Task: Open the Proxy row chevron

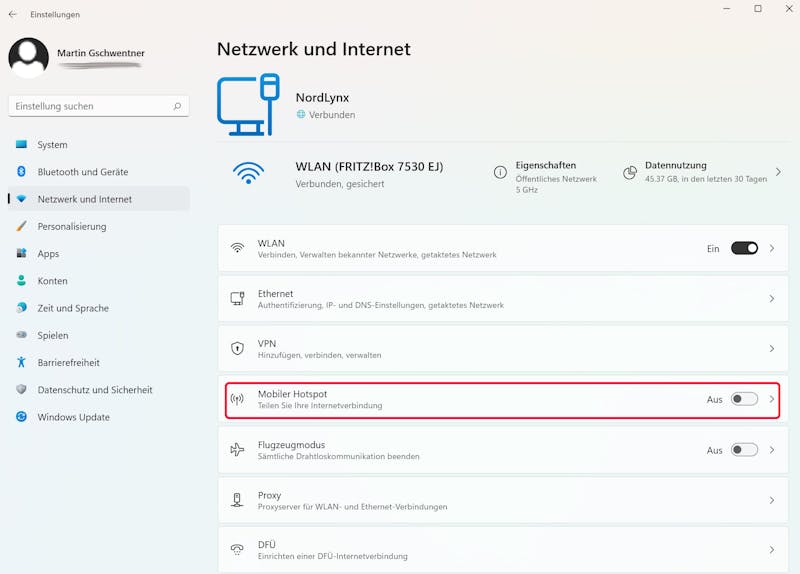Action: point(772,500)
